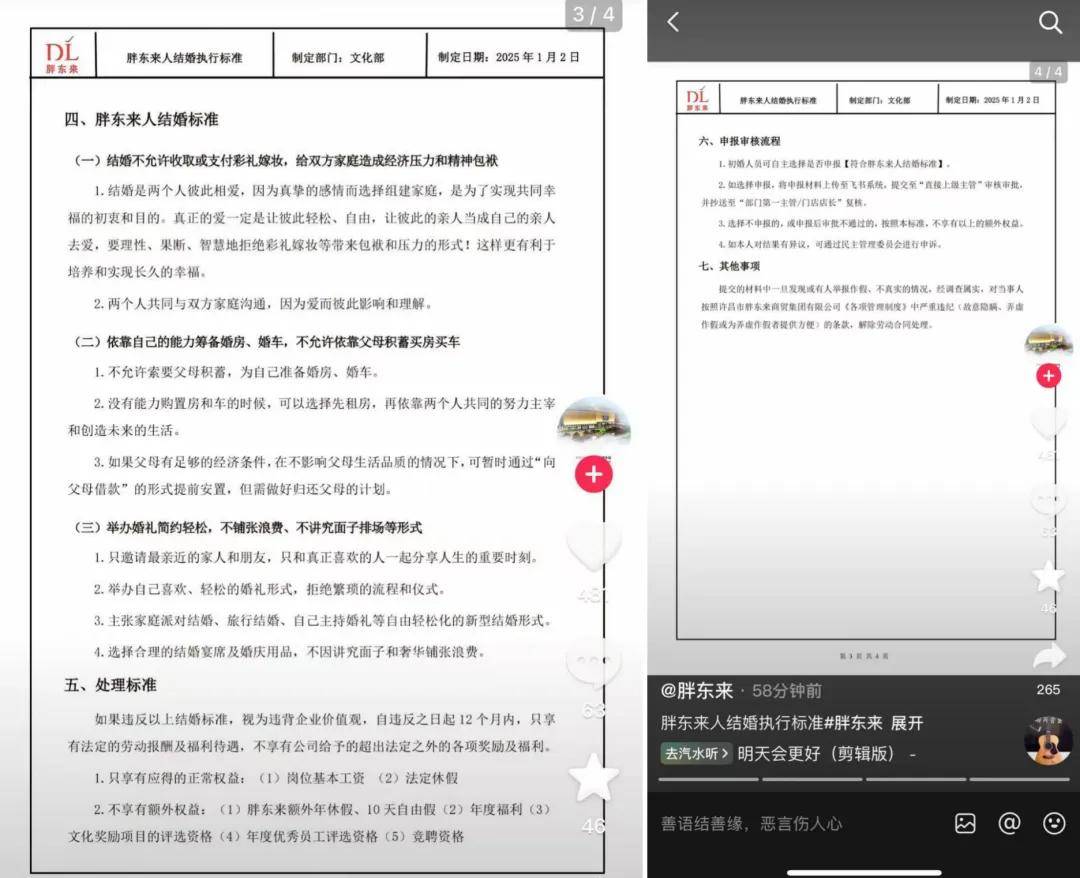Mention someone with @ icon
The image size is (1080, 878).
point(1009,823)
